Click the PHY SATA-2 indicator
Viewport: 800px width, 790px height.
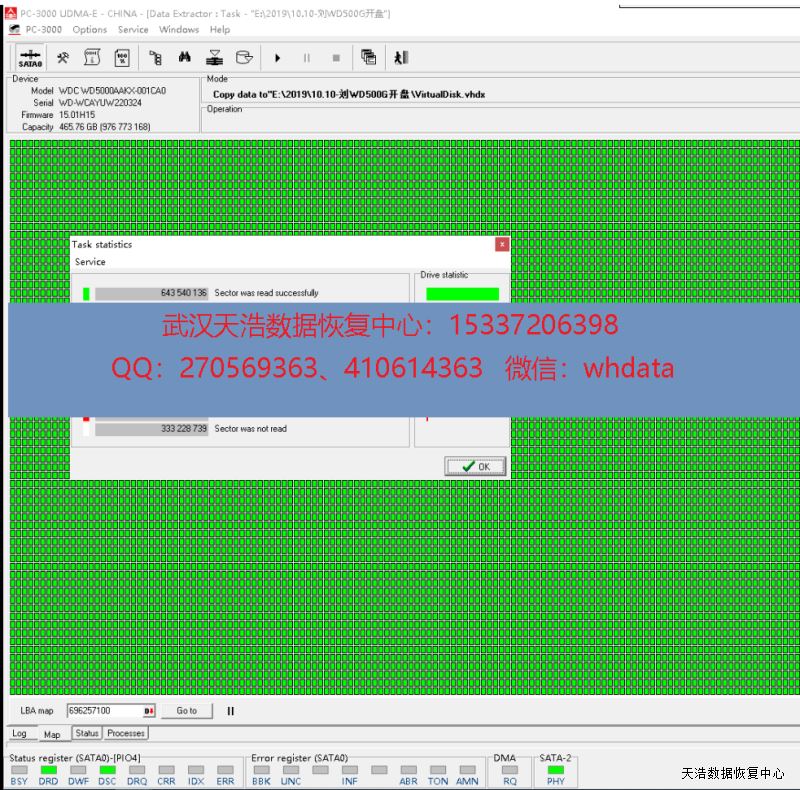click(x=556, y=770)
